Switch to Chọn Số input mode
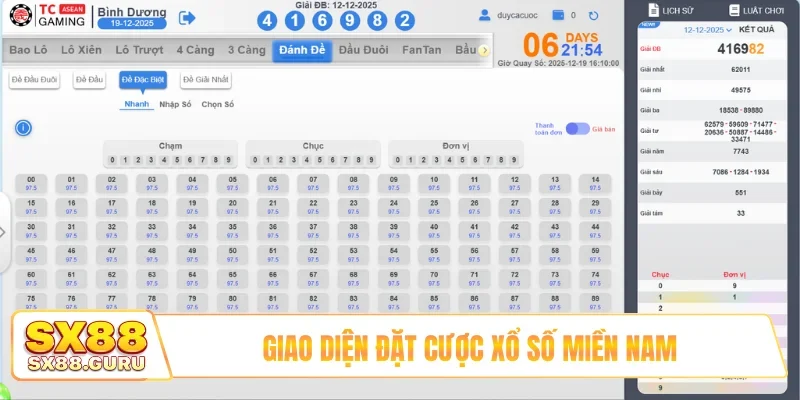The height and width of the screenshot is (400, 800). (x=218, y=105)
